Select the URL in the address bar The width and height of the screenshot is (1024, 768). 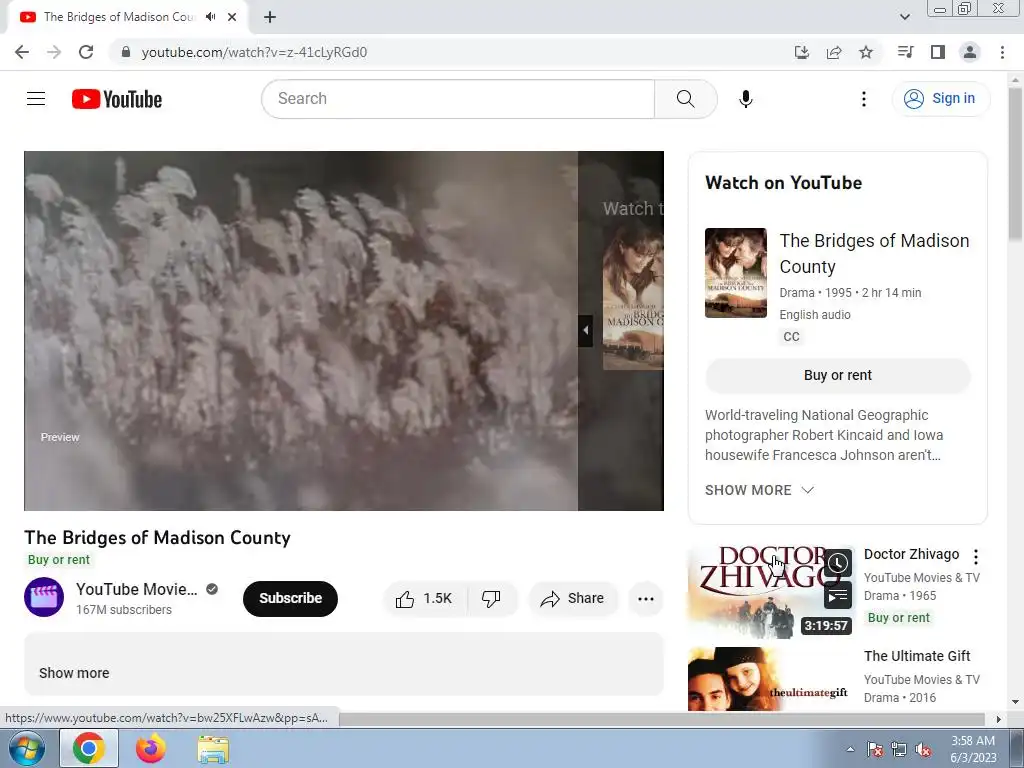254,52
